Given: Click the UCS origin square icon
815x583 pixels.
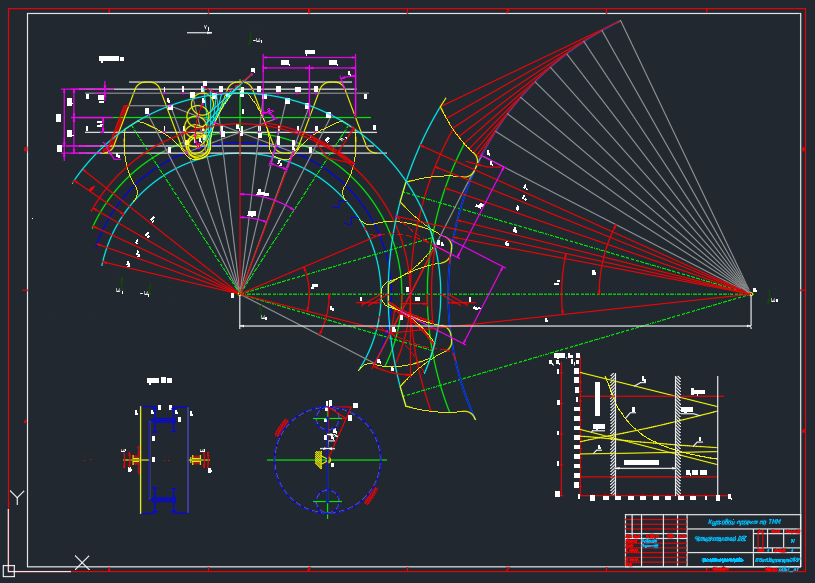Looking at the screenshot, I should coord(9,570).
